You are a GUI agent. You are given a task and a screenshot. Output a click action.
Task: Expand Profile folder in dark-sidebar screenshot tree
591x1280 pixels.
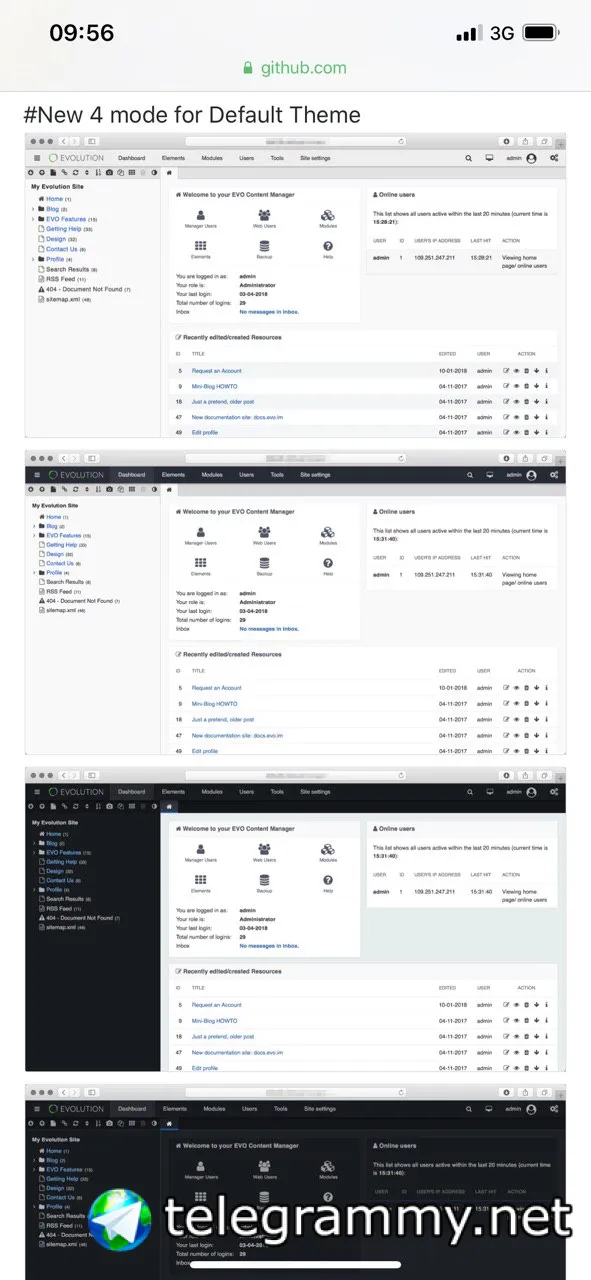point(34,890)
